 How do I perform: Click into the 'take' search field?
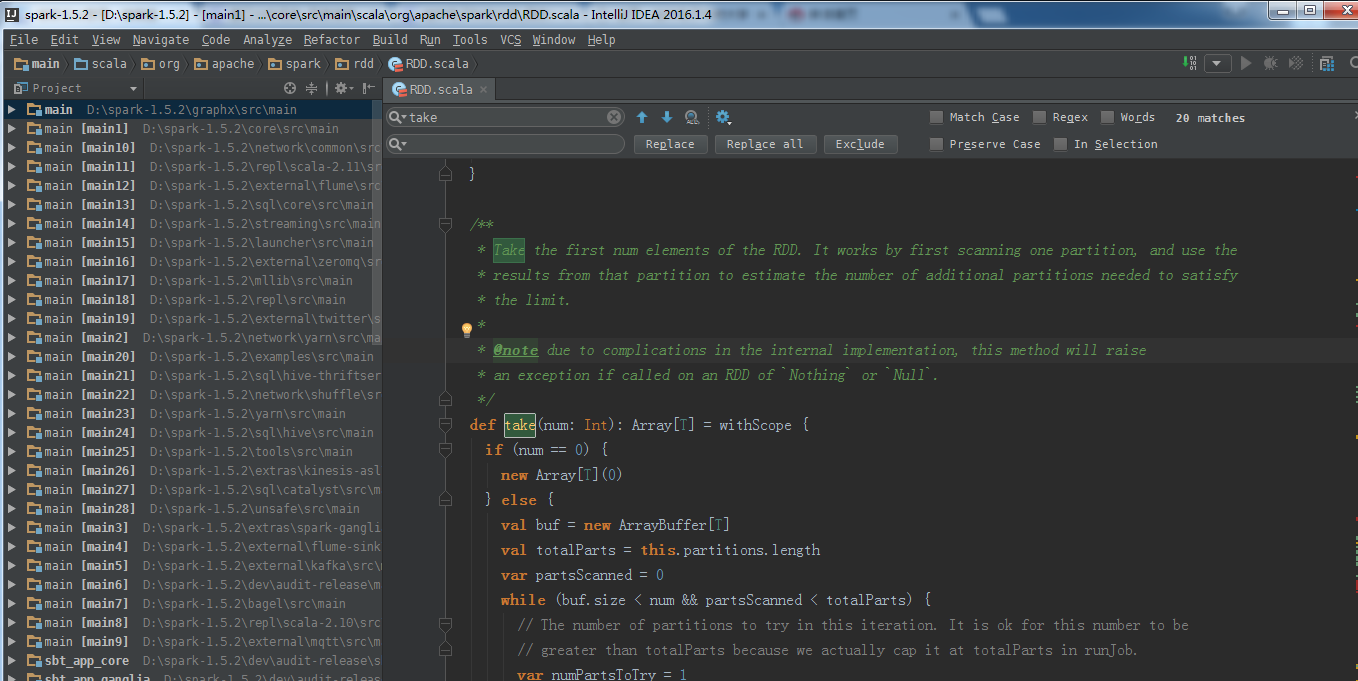505,117
